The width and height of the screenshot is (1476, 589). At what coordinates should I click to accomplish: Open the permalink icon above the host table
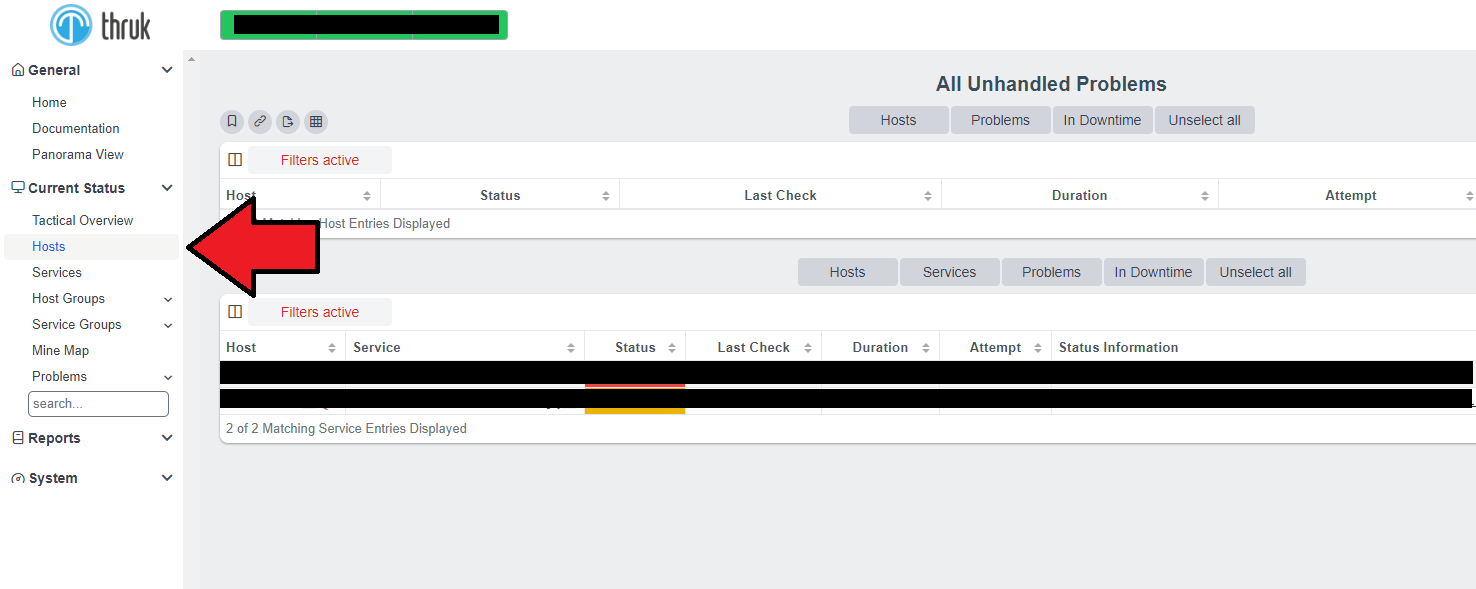260,121
